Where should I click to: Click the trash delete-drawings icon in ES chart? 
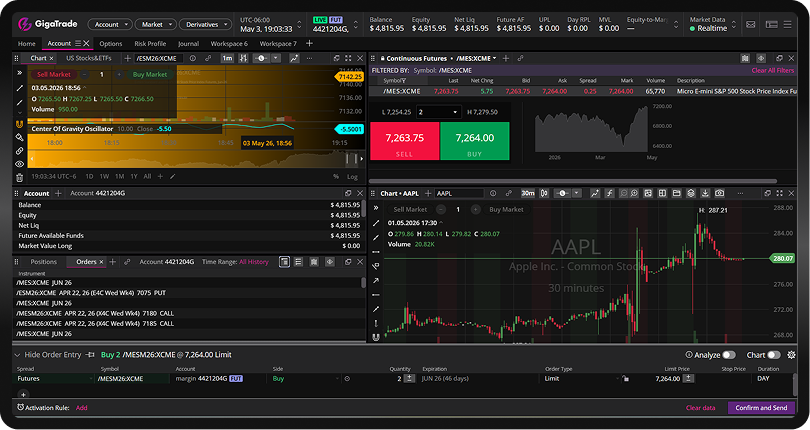coord(20,177)
